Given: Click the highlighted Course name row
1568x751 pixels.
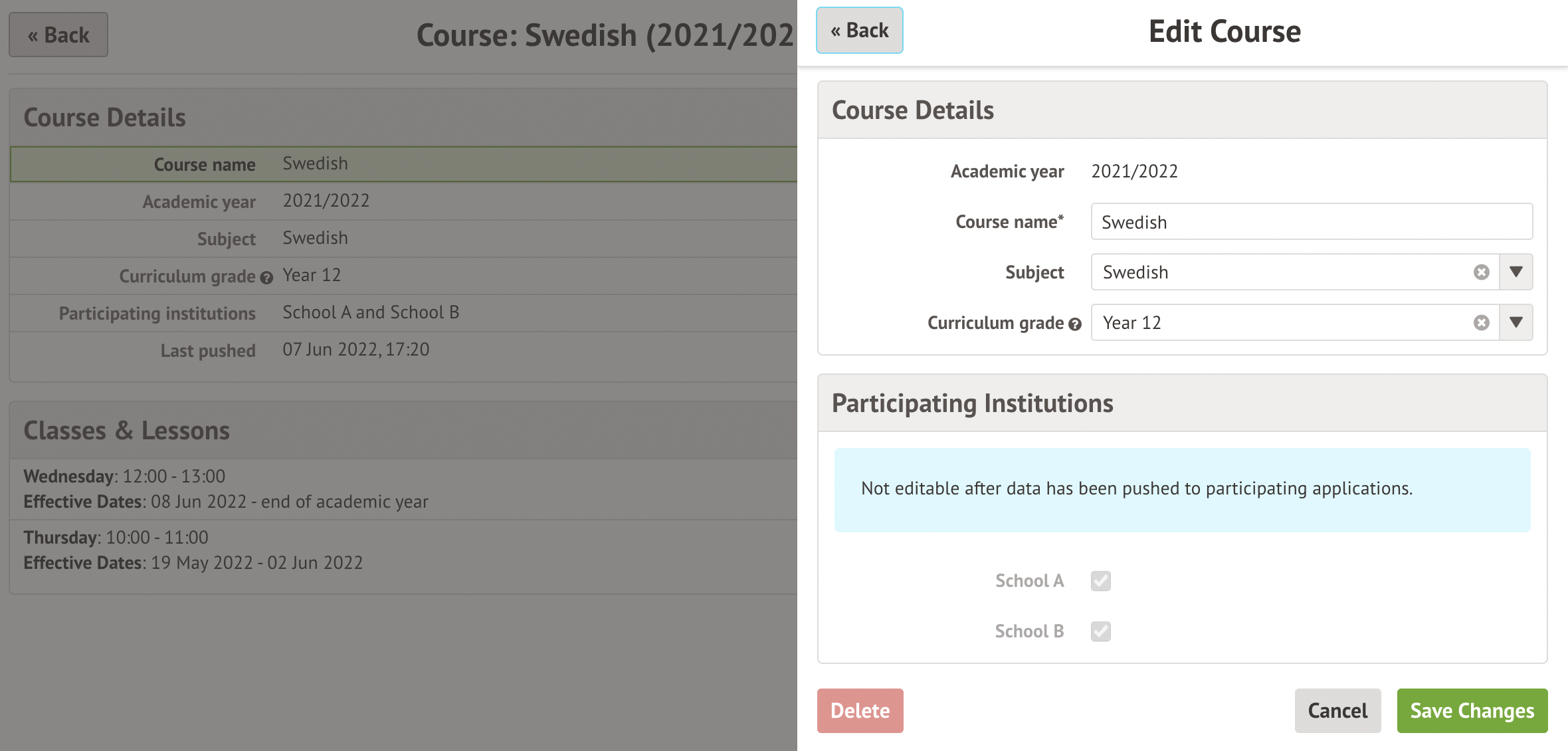Looking at the screenshot, I should tap(403, 164).
